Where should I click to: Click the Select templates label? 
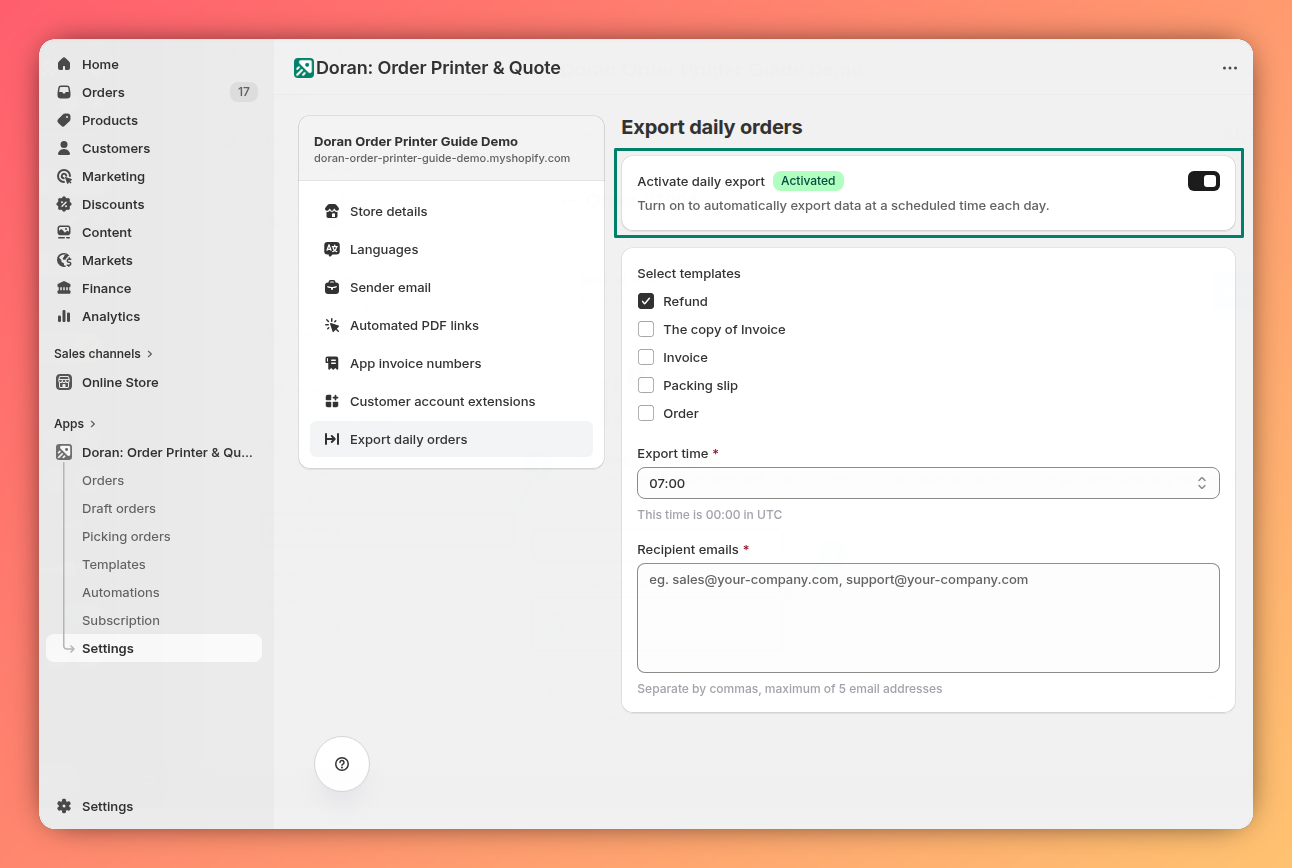(x=689, y=273)
